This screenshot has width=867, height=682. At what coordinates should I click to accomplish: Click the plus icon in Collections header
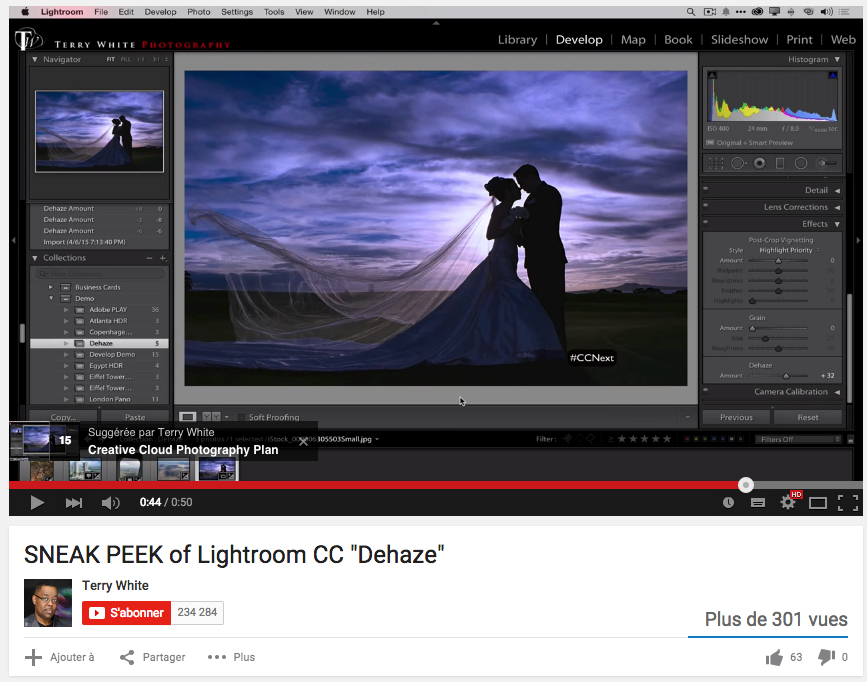click(x=163, y=258)
